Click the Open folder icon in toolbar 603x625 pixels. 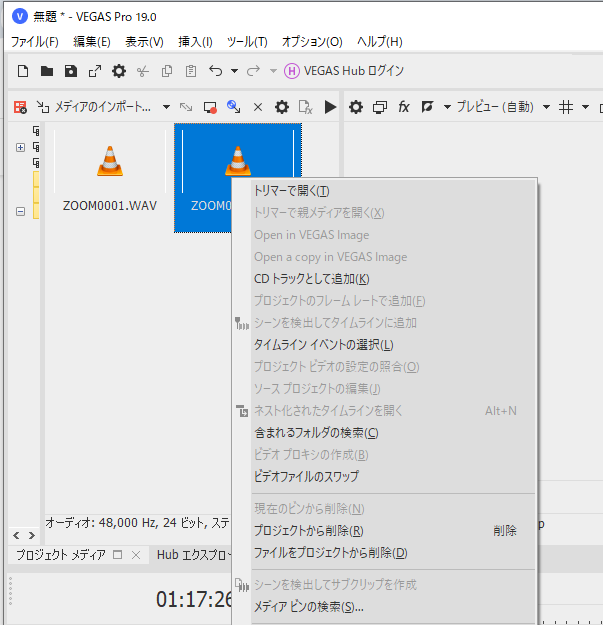tap(46, 71)
